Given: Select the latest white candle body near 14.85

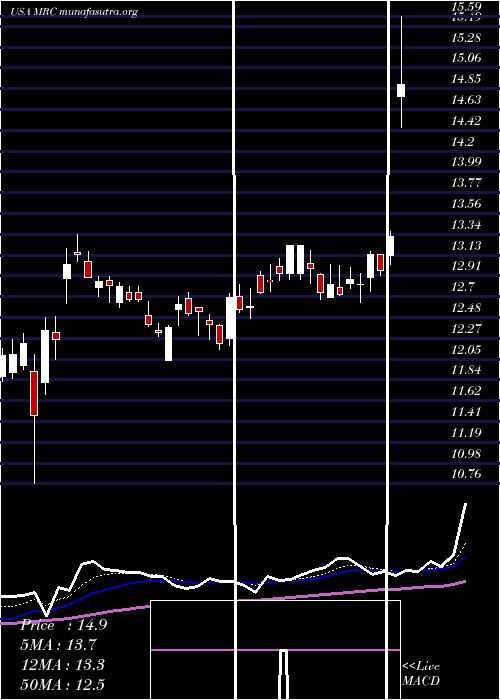Looking at the screenshot, I should click(401, 90).
